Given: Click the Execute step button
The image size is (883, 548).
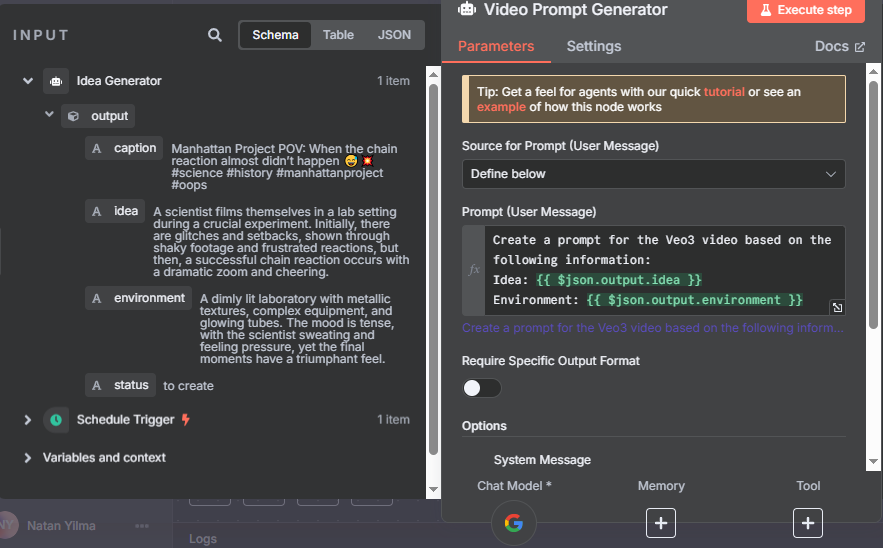Looking at the screenshot, I should tap(806, 10).
